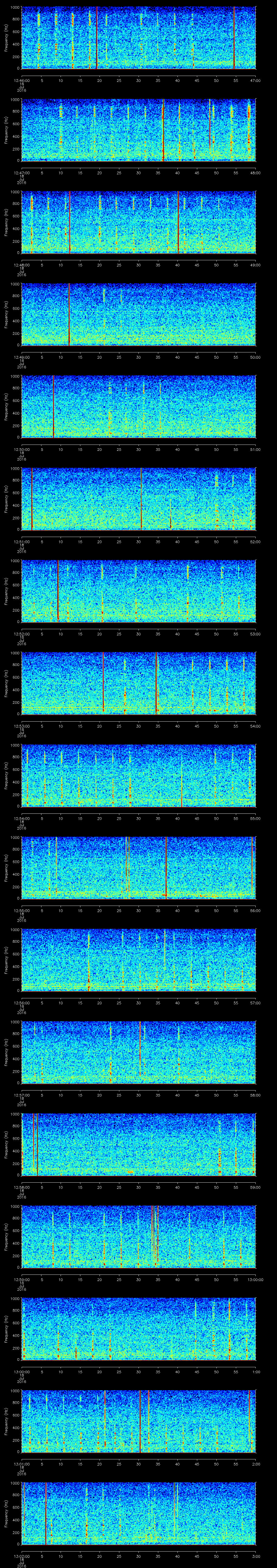277x1568 pixels.
Task: Click the 12:53:00 start time label
Action: [22, 726]
